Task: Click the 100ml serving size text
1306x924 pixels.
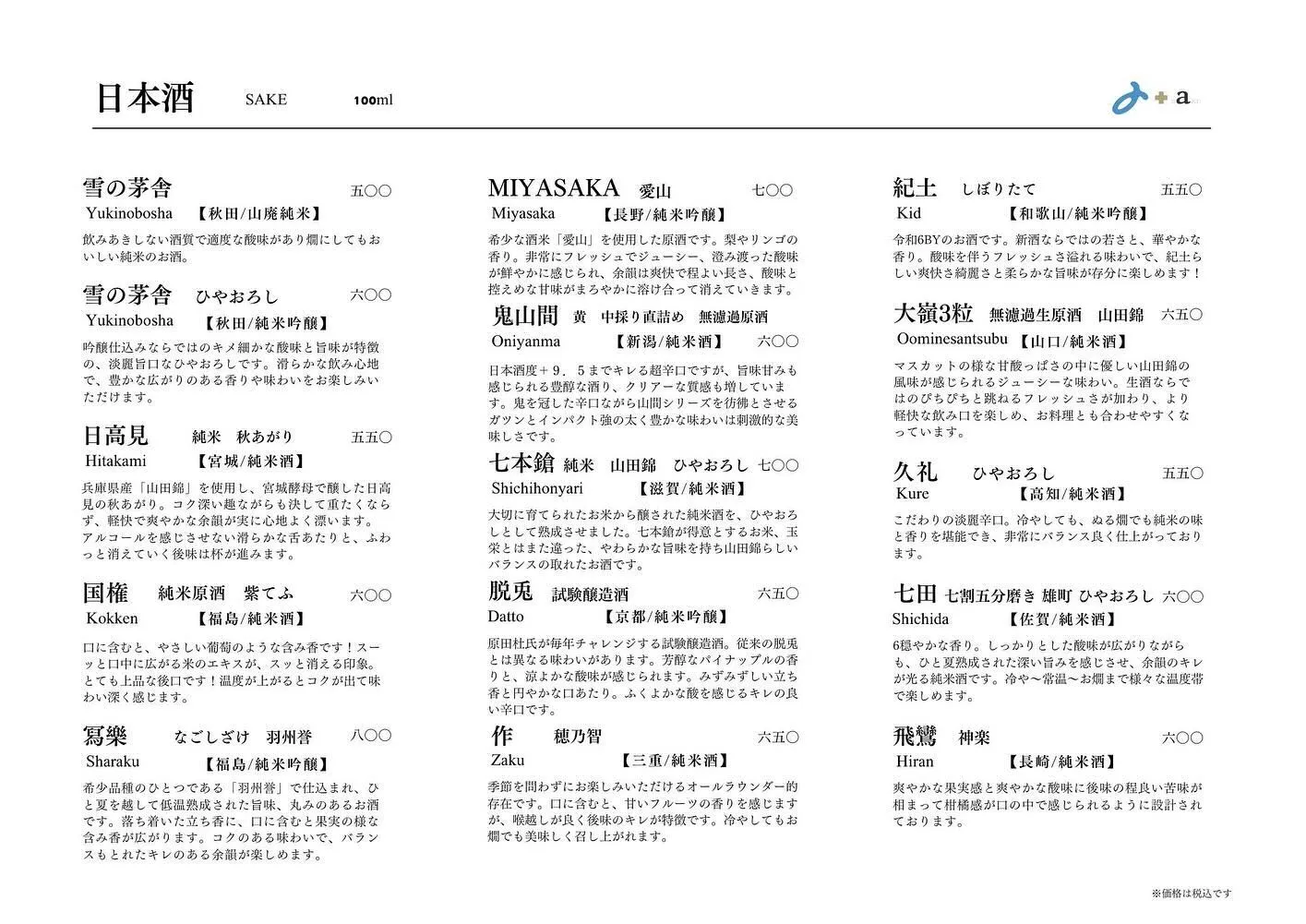Action: pyautogui.click(x=373, y=99)
